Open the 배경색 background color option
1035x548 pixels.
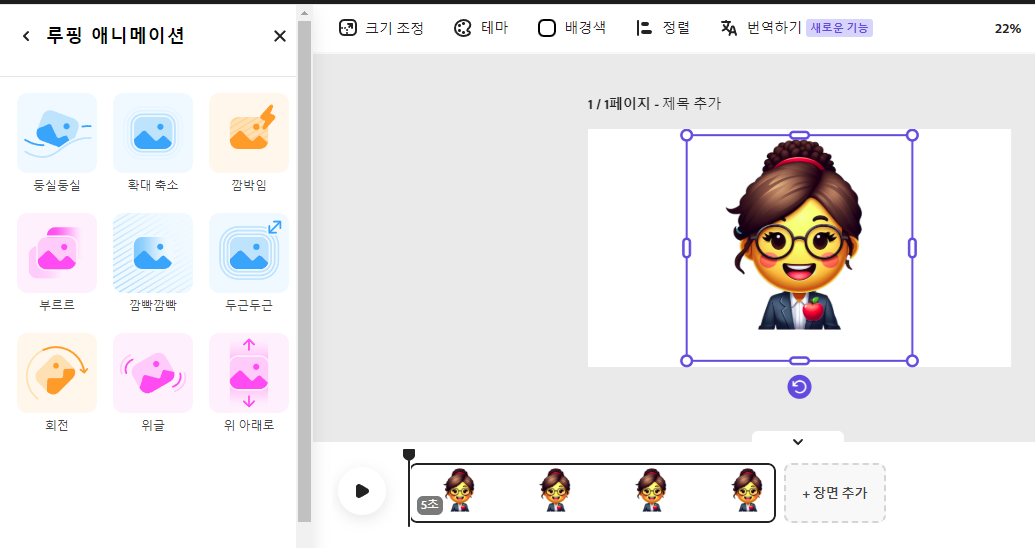click(572, 28)
